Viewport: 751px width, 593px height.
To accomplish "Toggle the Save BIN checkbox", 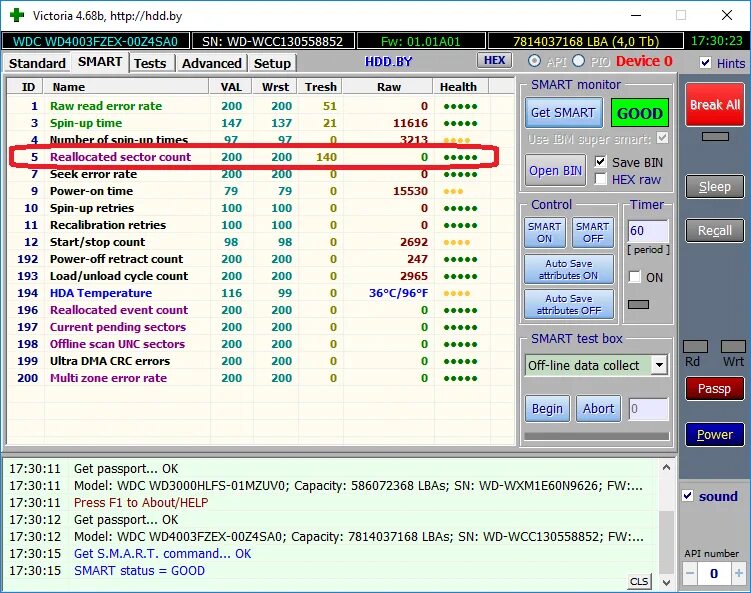I will coord(600,162).
